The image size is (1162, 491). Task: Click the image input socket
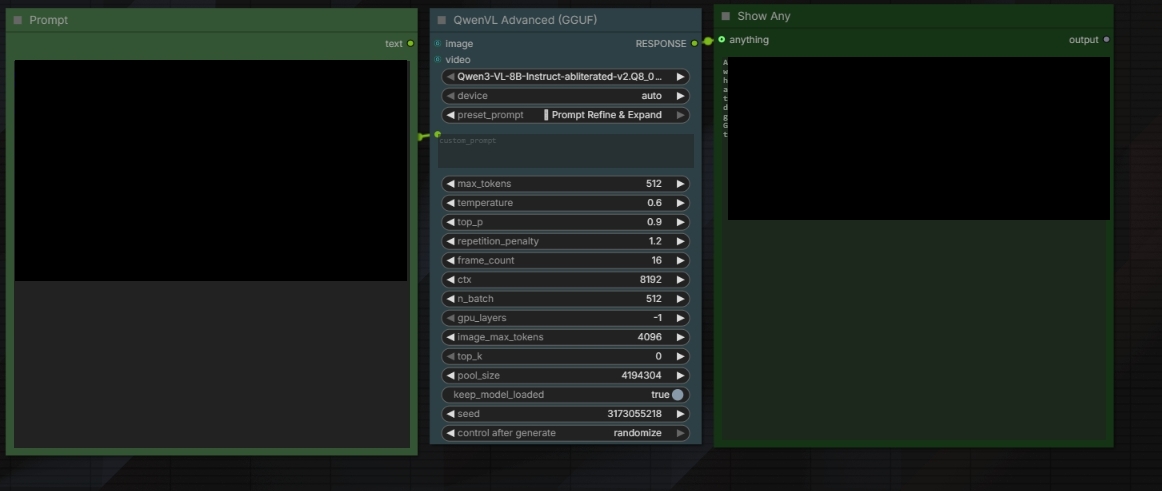pos(437,44)
